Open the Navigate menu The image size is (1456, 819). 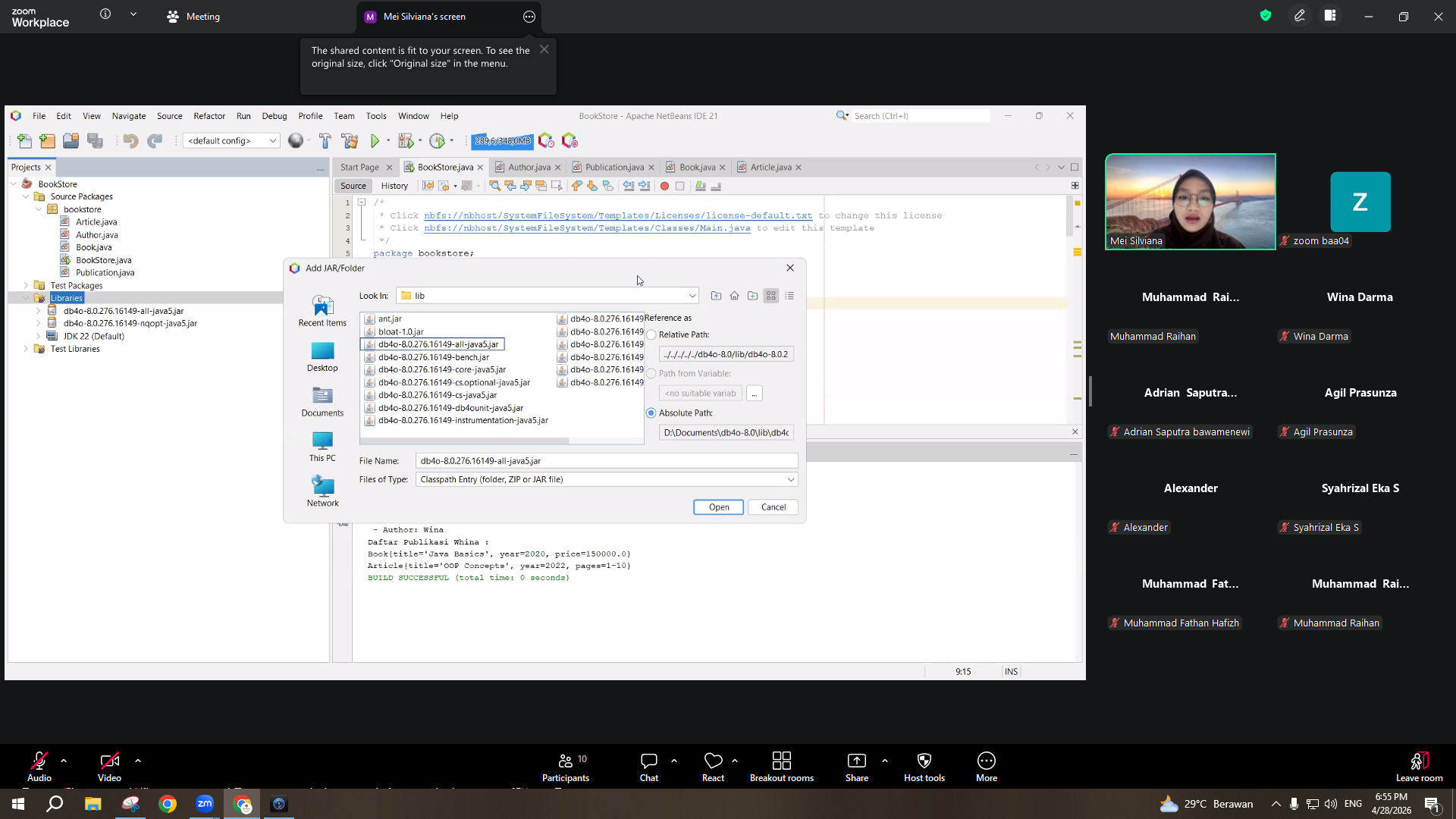tap(129, 116)
